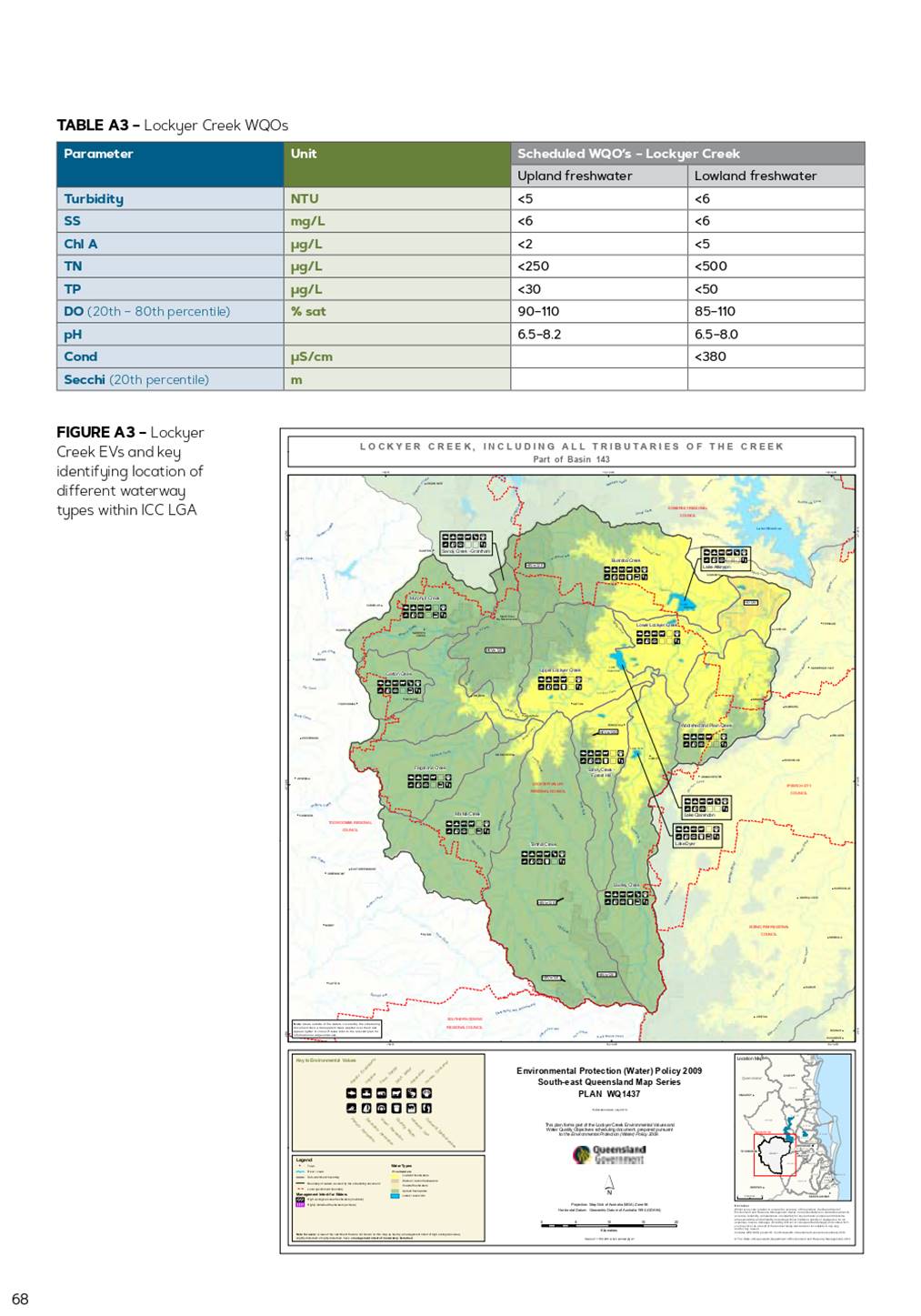Image resolution: width=921 pixels, height=1316 pixels.
Task: Select the 'DO (20th – 80th percentile)' cell
Action: pos(169,311)
